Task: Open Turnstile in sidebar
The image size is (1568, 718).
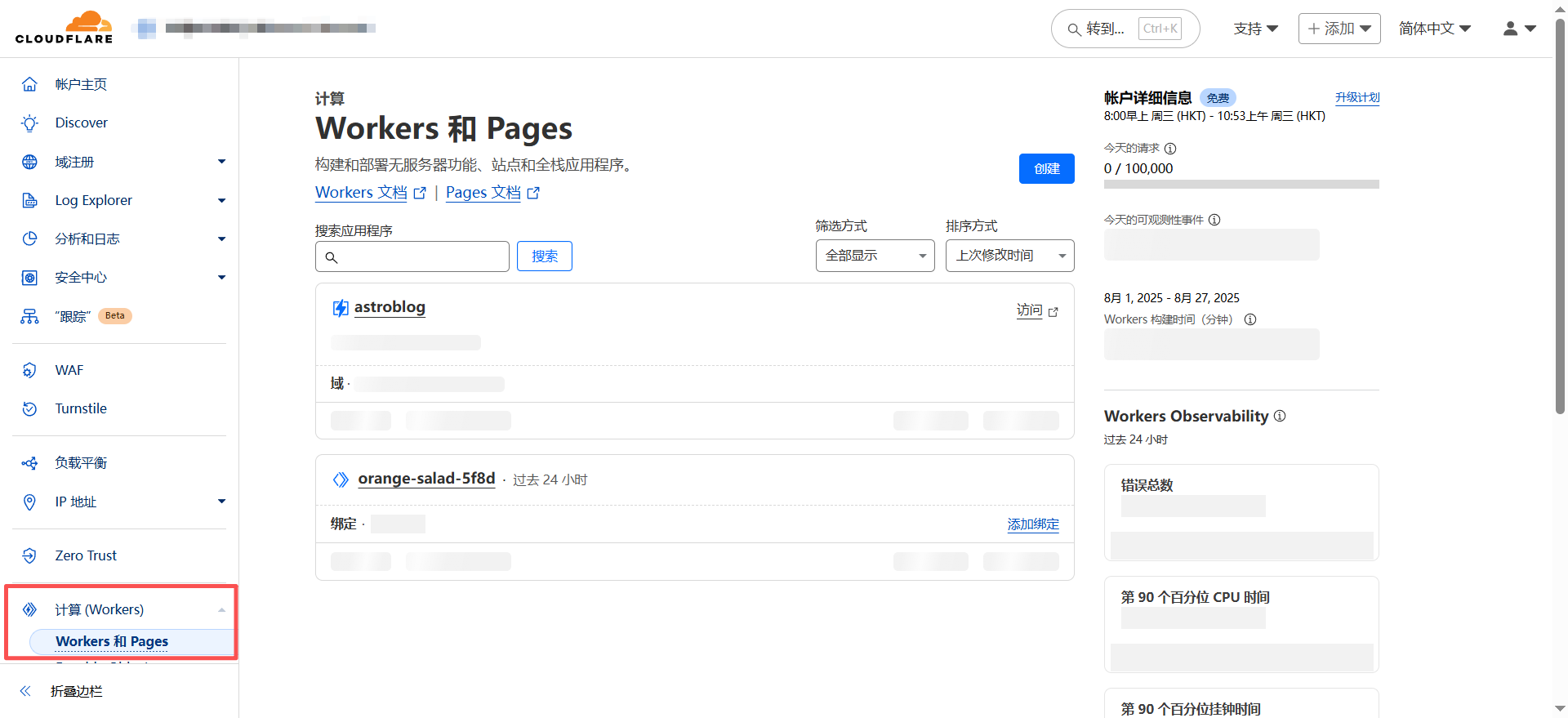Action: [x=81, y=408]
